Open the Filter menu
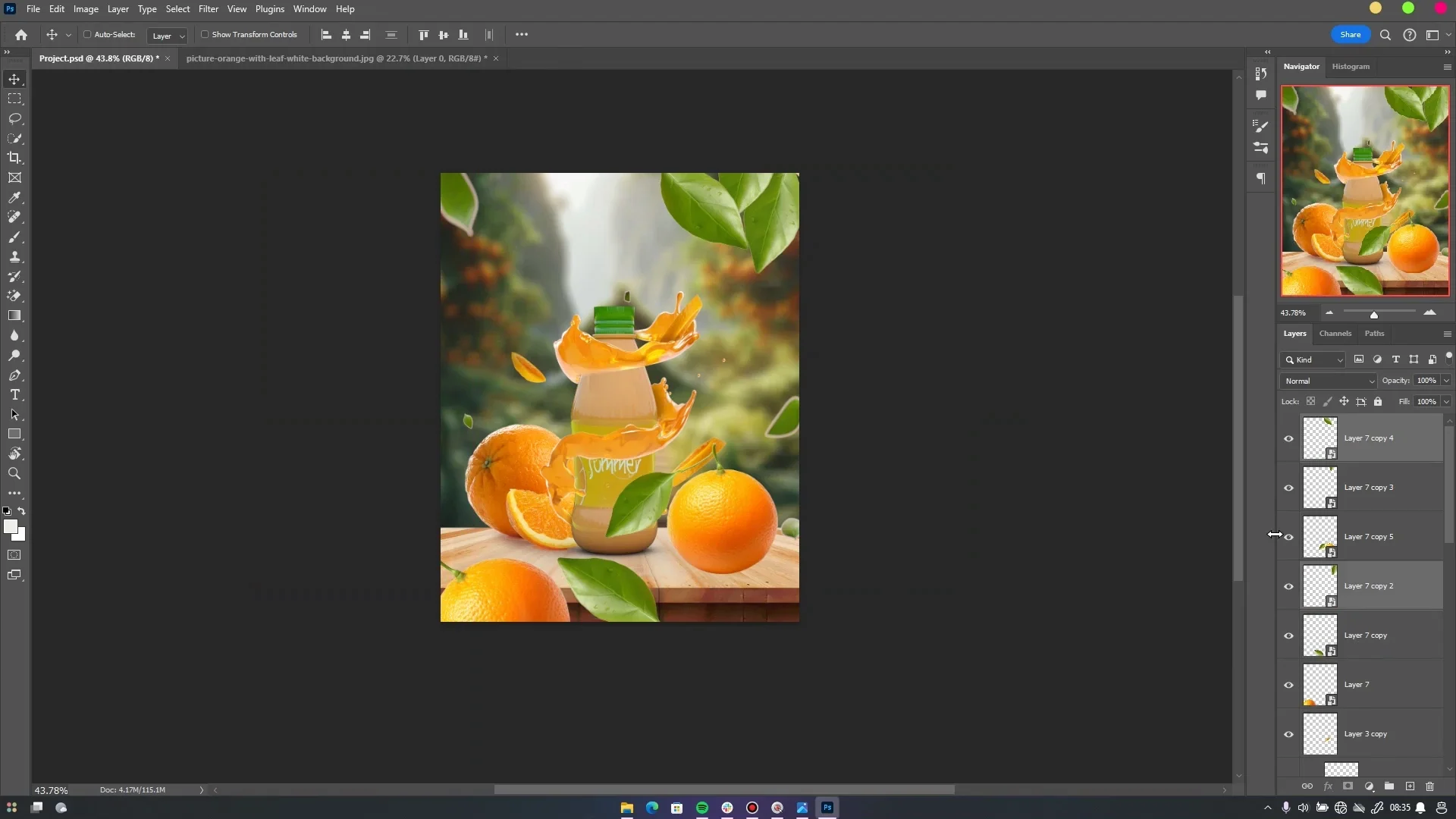 (208, 9)
